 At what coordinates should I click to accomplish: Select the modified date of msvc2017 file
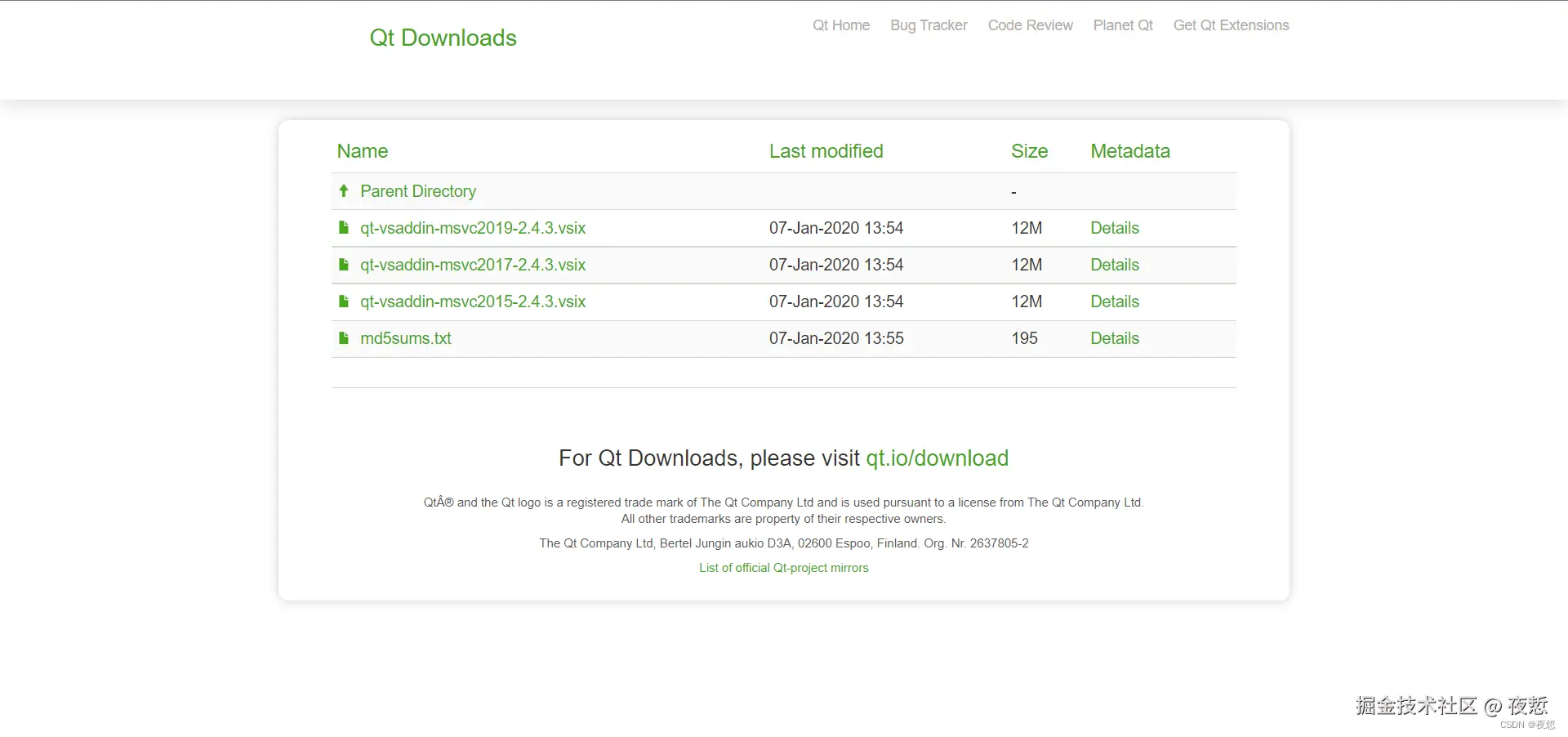coord(836,265)
